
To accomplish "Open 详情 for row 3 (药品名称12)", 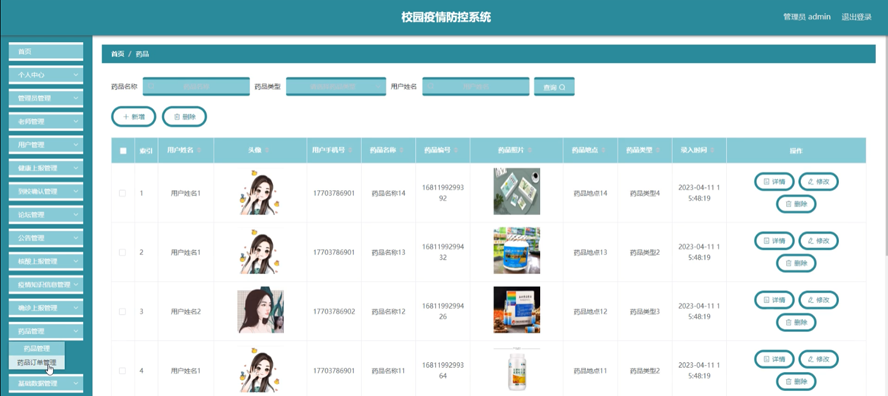I will point(774,300).
